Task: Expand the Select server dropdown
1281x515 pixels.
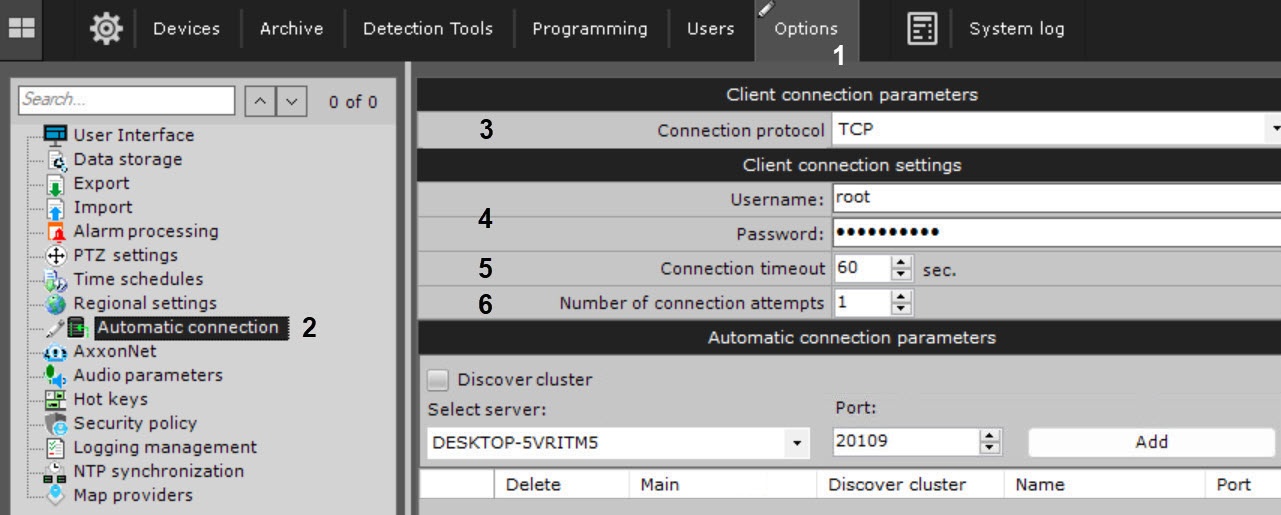Action: point(797,442)
